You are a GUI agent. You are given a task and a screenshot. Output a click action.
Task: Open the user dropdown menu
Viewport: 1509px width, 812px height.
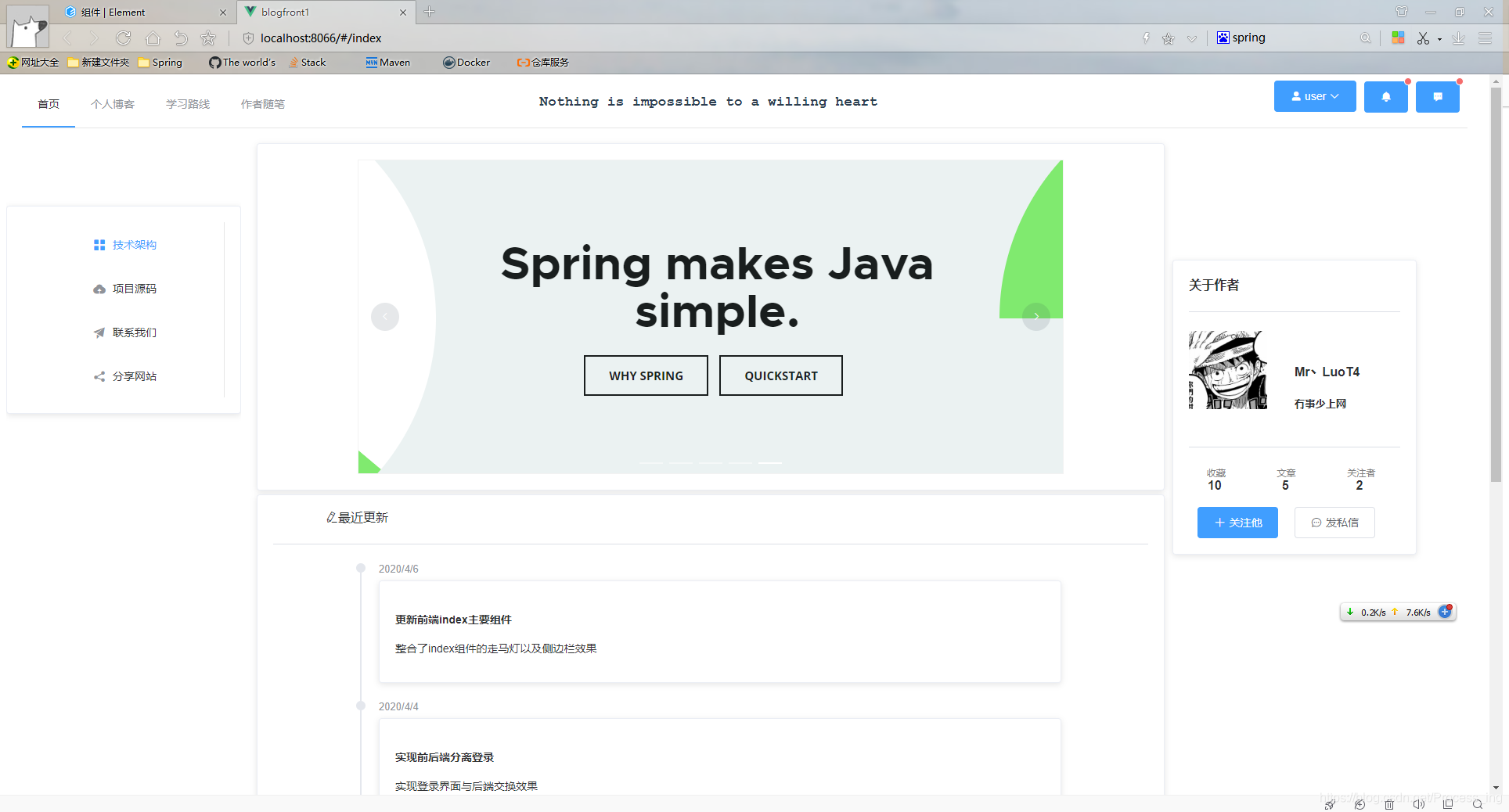click(x=1315, y=96)
